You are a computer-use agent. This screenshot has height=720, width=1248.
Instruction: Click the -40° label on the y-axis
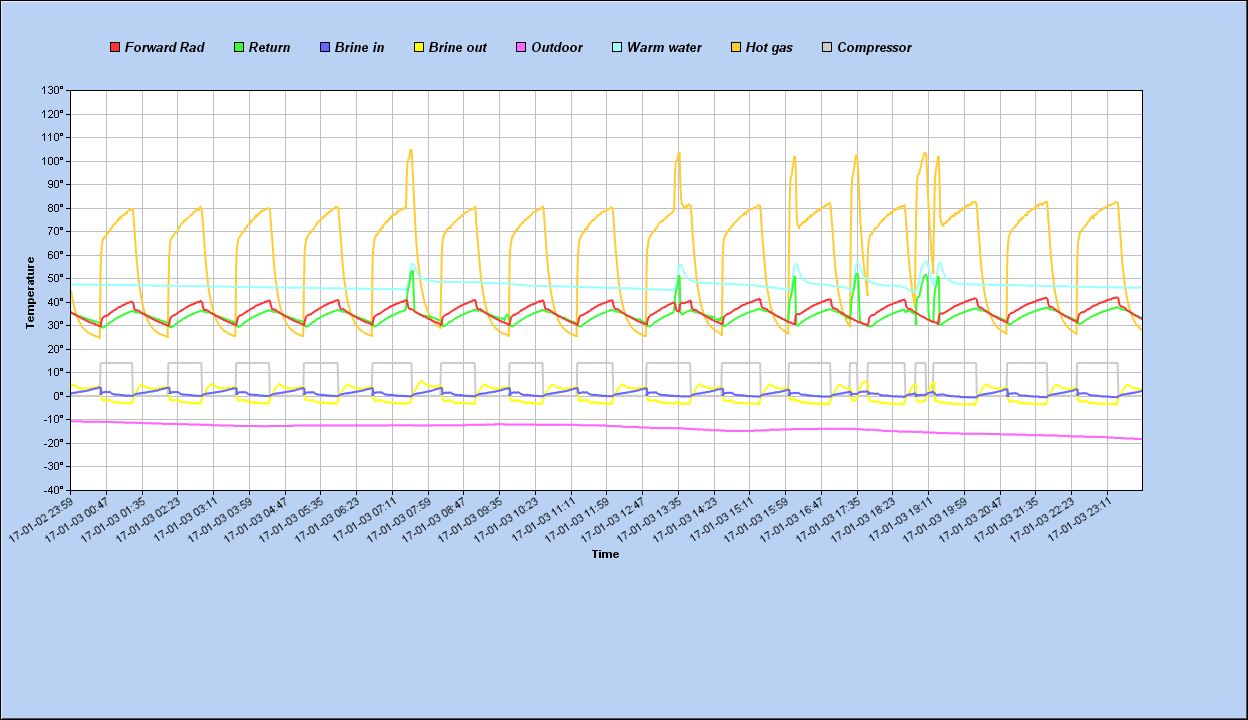click(x=52, y=490)
